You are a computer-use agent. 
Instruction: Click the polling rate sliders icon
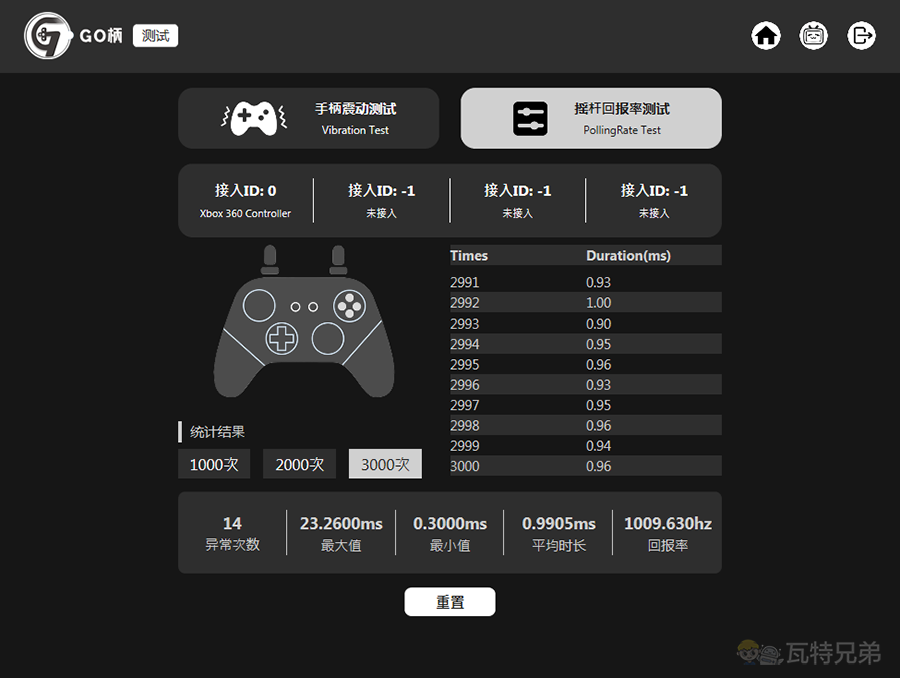point(530,118)
